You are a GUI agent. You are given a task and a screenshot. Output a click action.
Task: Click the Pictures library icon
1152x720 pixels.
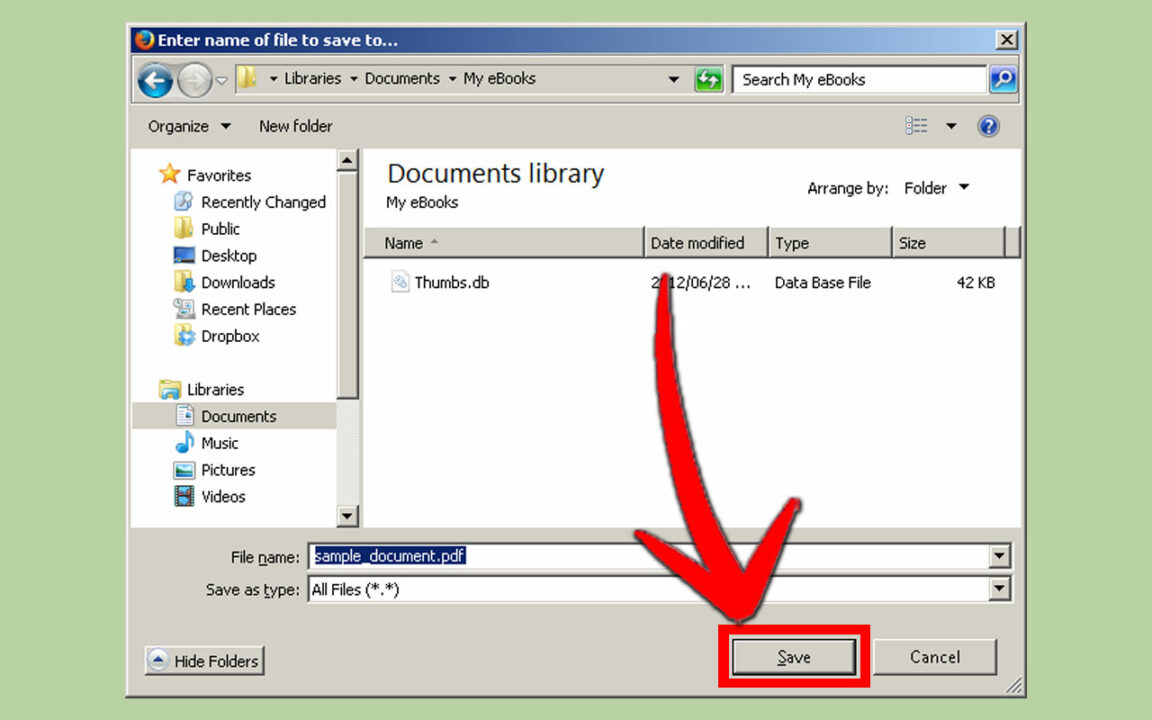click(184, 470)
